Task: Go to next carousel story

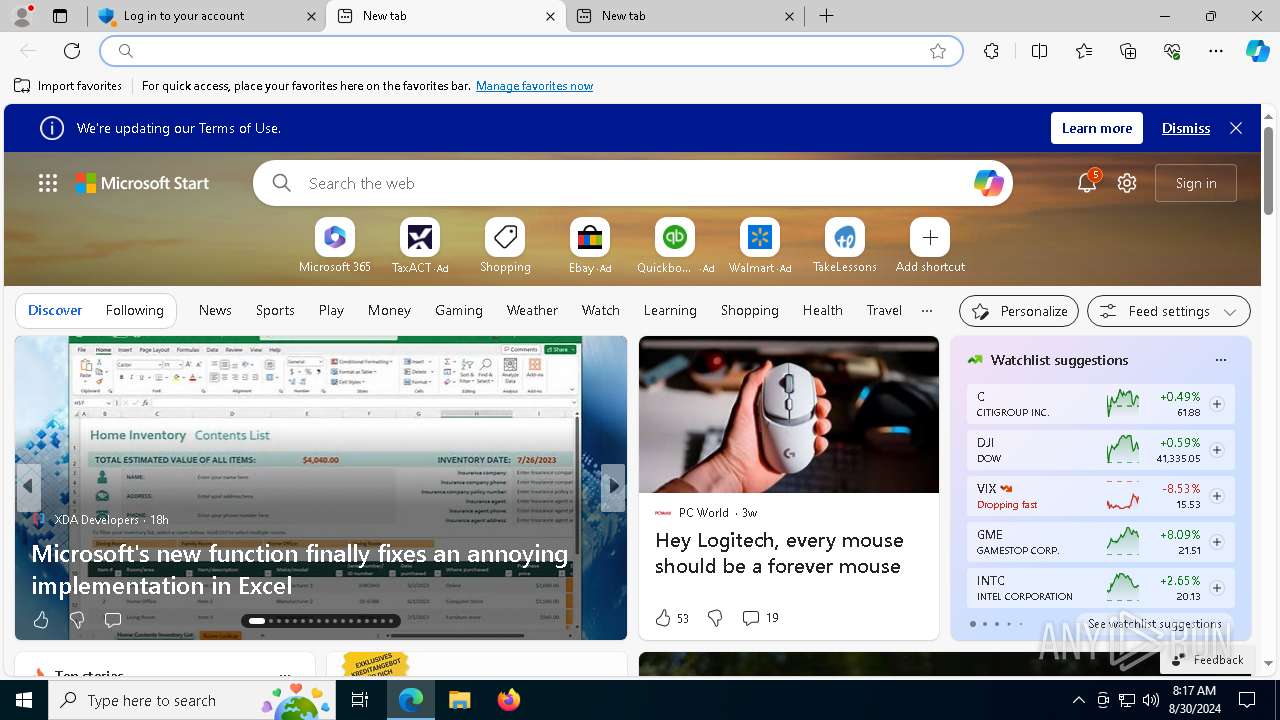Action: pos(613,487)
